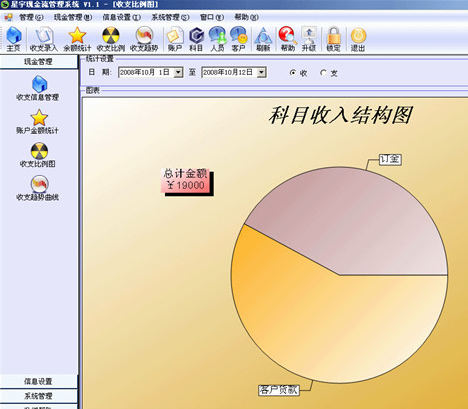The image size is (468, 409).
Task: Click the 科目 subject toolbar icon
Action: (x=196, y=39)
